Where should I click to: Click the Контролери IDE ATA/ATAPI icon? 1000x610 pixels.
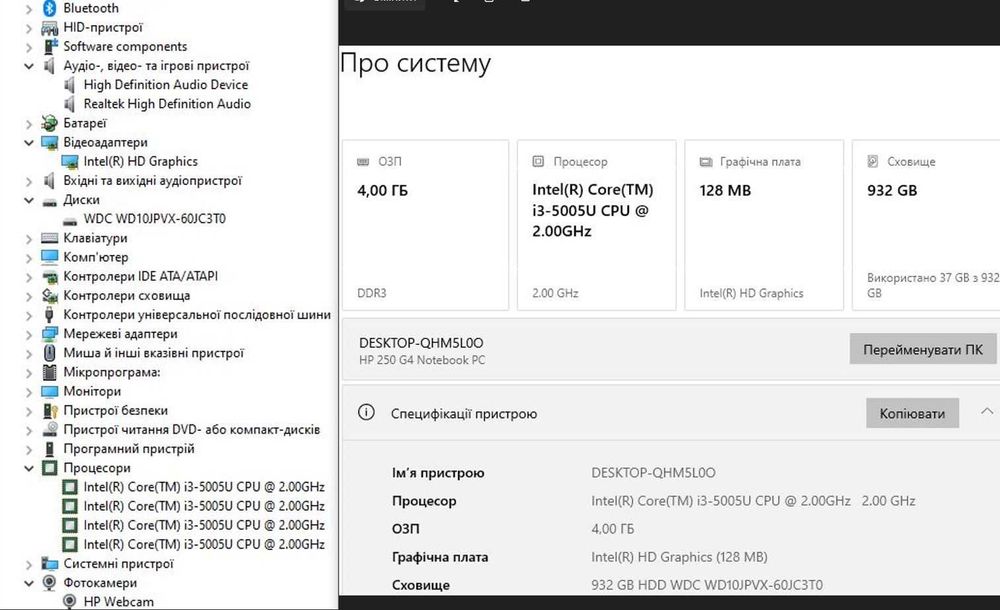tap(50, 276)
